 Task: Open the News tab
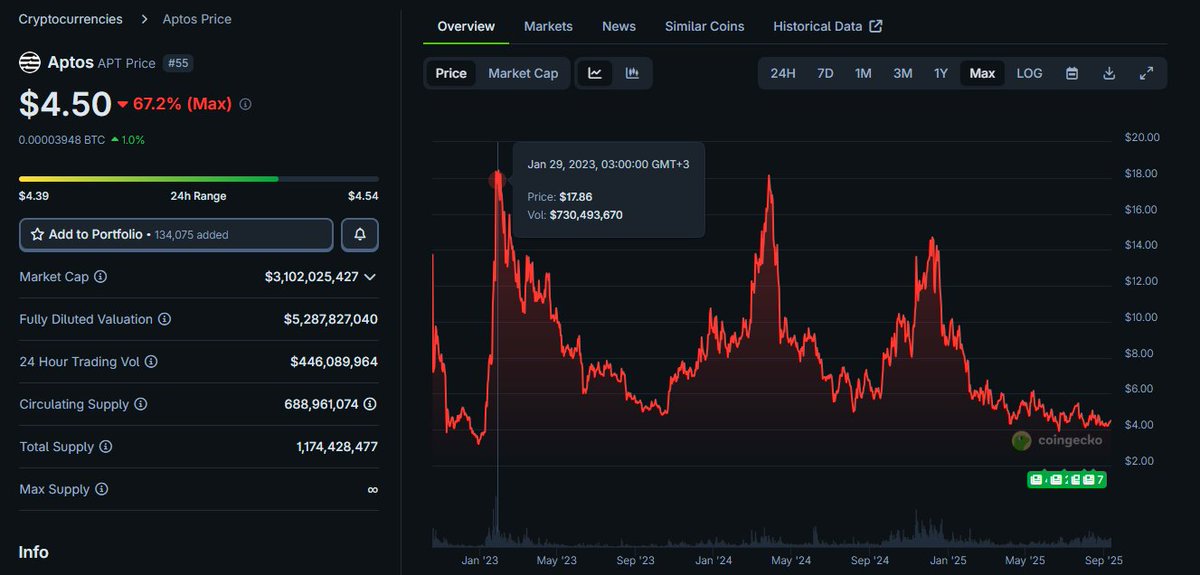point(619,26)
